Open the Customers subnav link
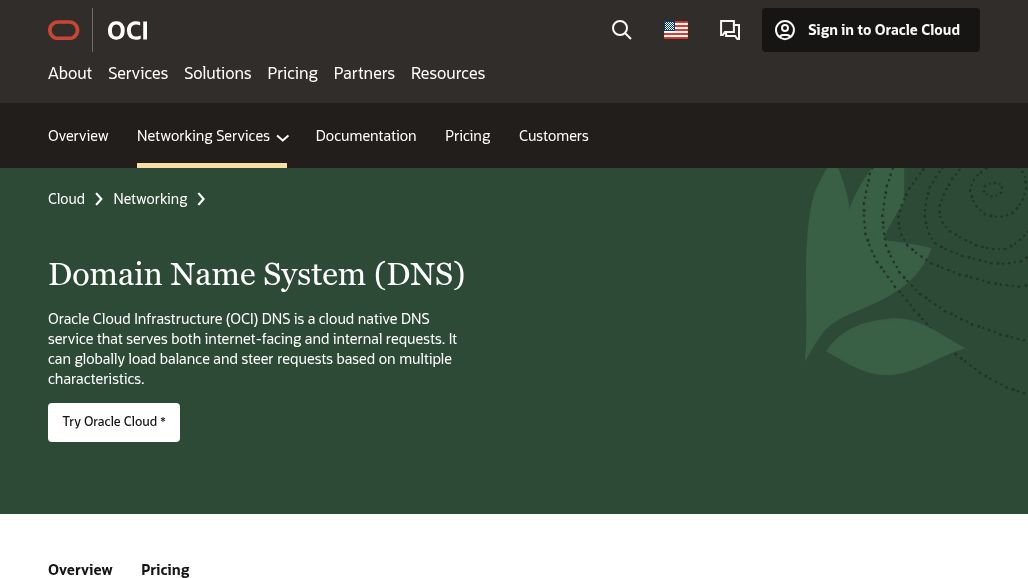This screenshot has height=578, width=1028. coord(553,136)
